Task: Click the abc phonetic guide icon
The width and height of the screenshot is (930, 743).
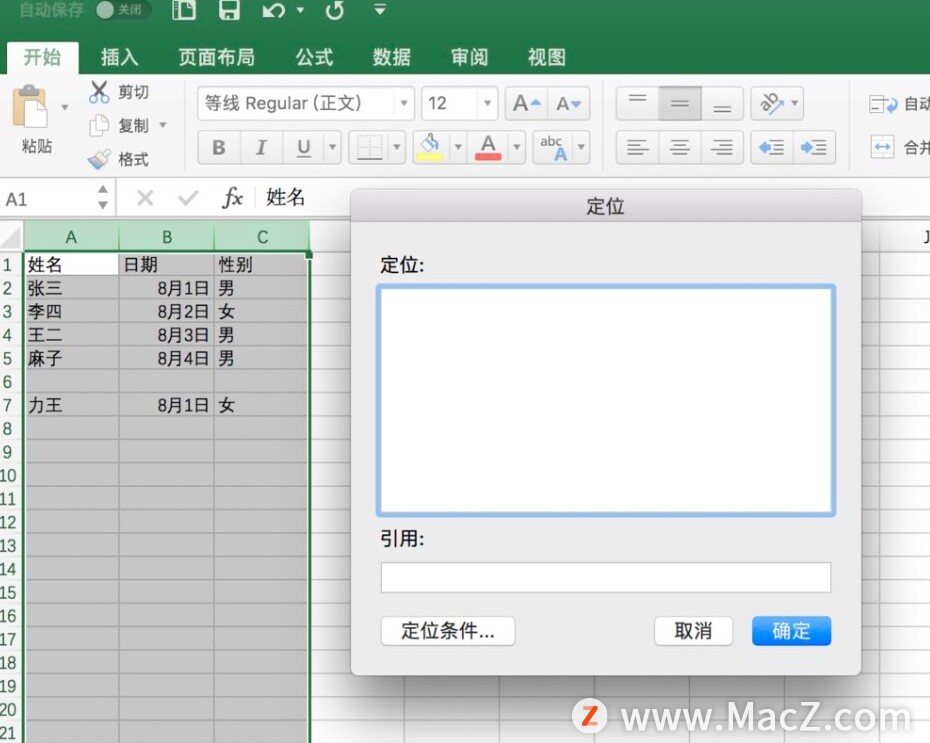Action: [553, 146]
